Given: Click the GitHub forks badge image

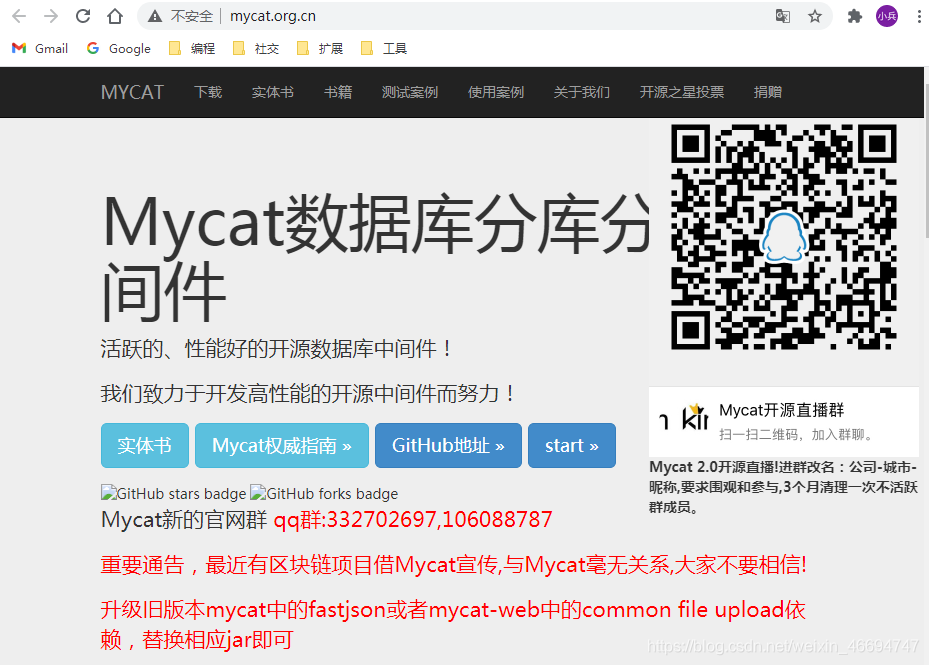Looking at the screenshot, I should [x=324, y=493].
